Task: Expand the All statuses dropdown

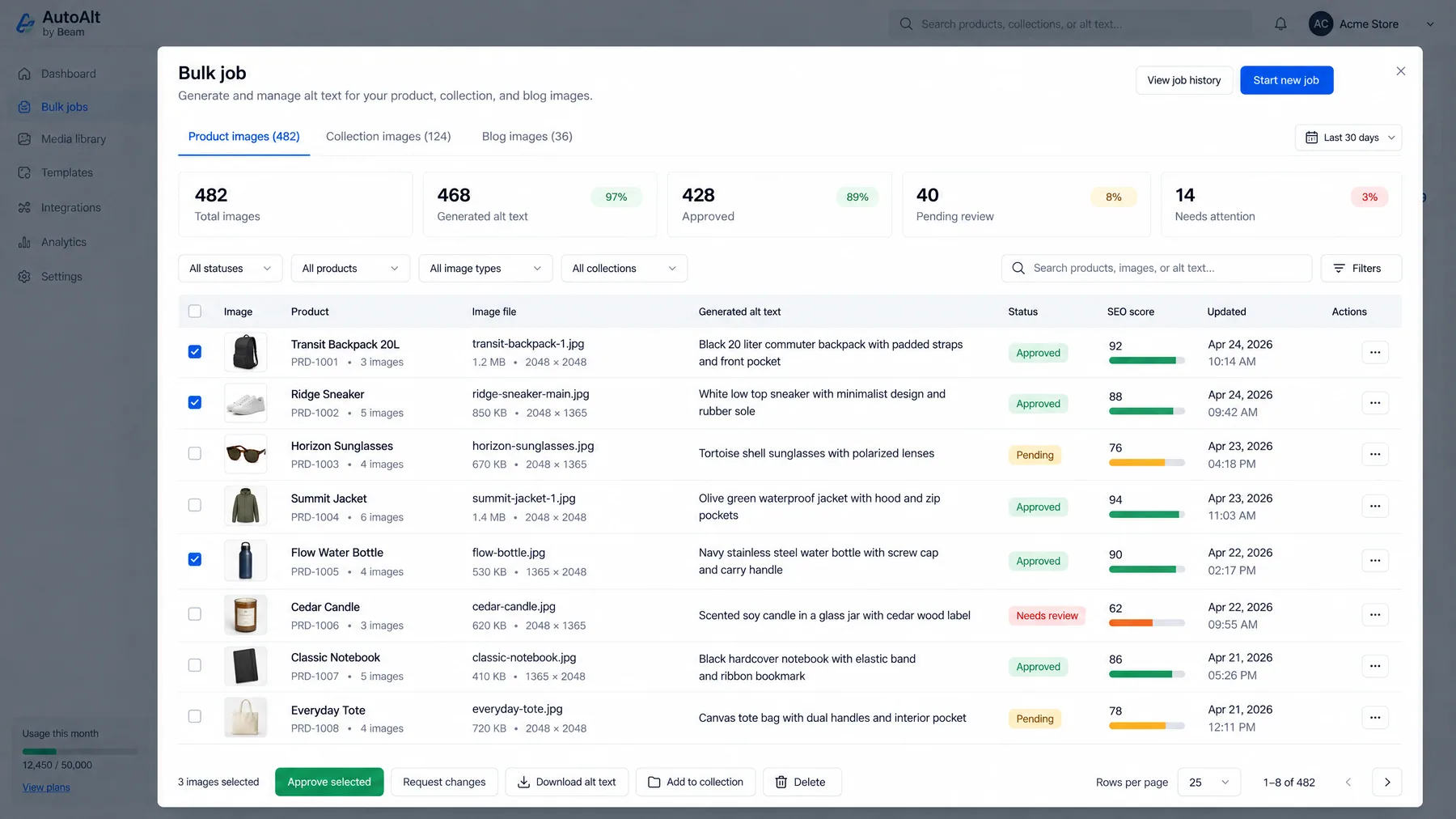Action: pyautogui.click(x=231, y=269)
